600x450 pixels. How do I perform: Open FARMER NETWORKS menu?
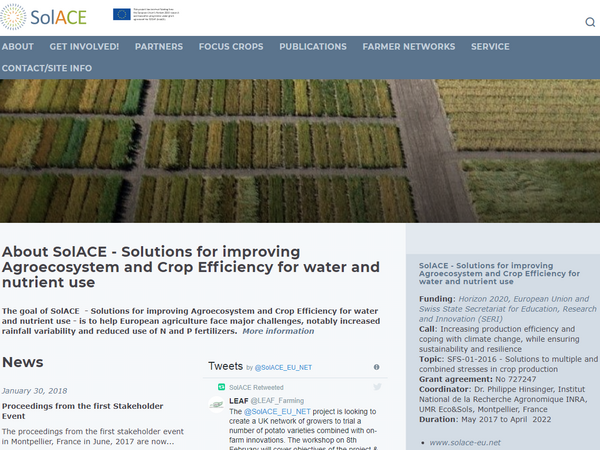(x=409, y=47)
